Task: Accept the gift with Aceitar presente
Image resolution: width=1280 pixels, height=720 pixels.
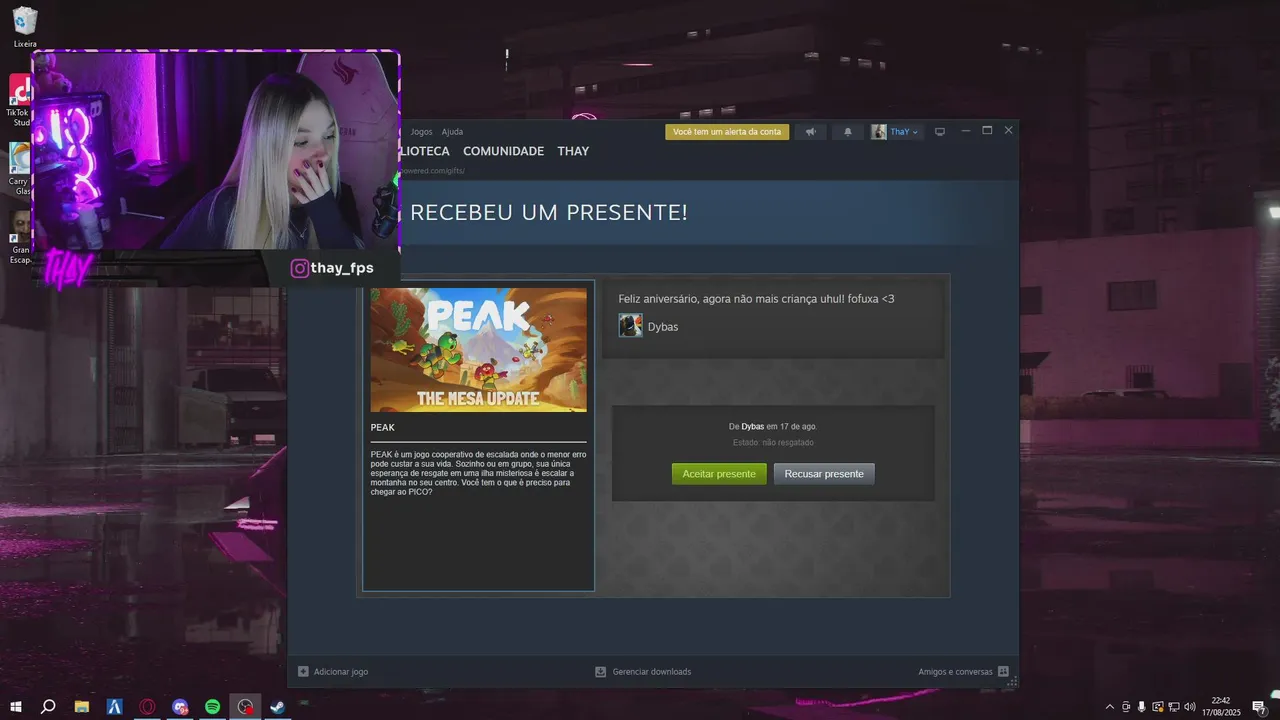Action: 719,474
